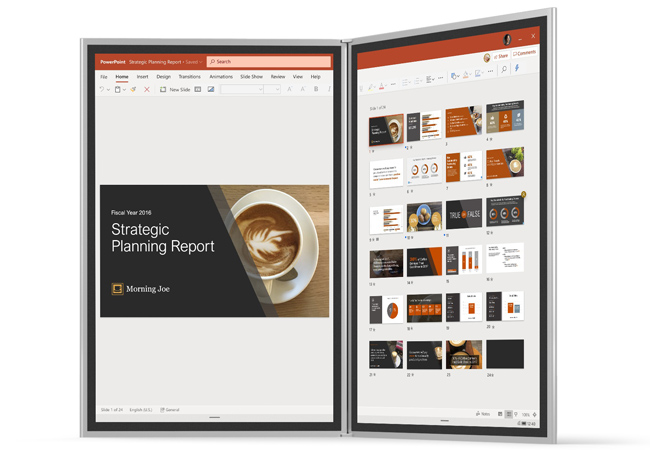Click the 'Slide 1 of 24' status text
Viewport: 650px width, 450px height.
pos(112,410)
